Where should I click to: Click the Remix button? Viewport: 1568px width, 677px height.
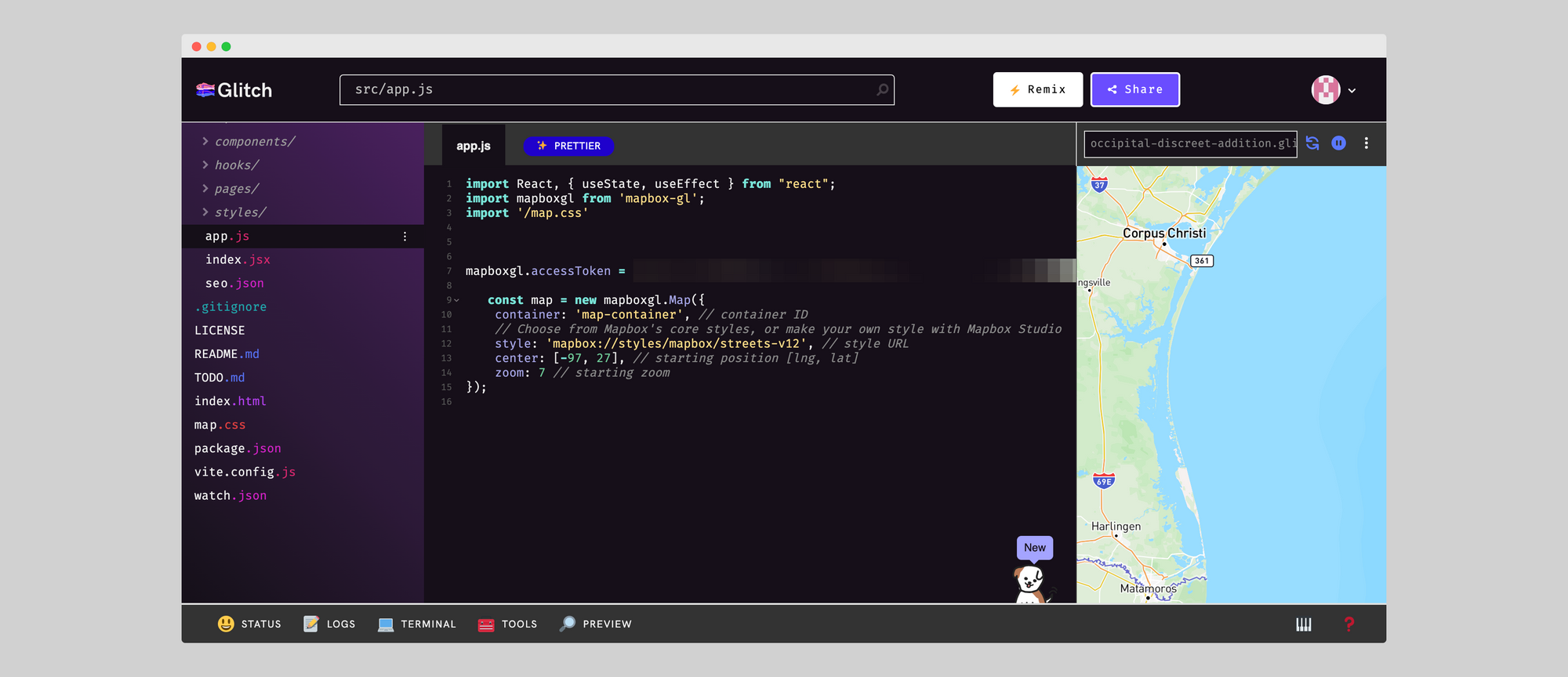1037,90
